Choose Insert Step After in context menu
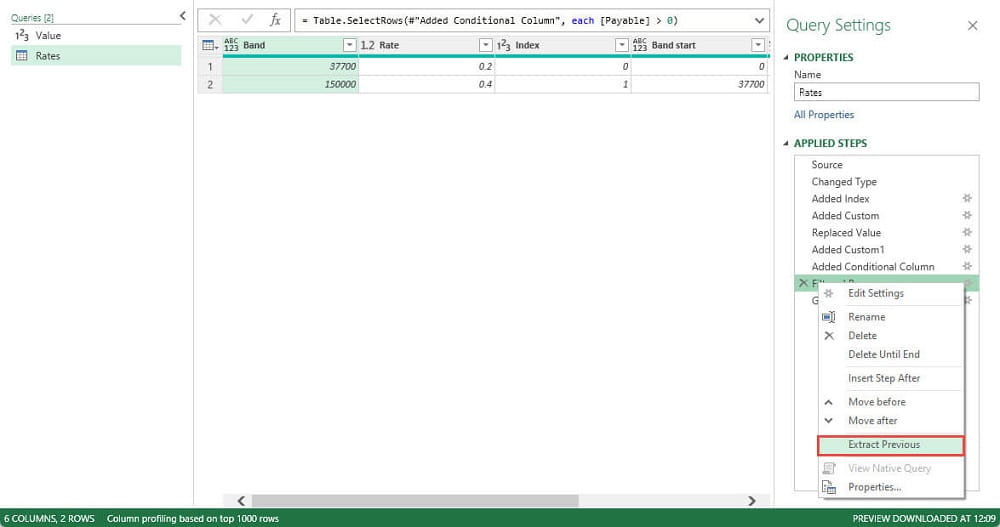Viewport: 1000px width, 527px height. point(884,378)
